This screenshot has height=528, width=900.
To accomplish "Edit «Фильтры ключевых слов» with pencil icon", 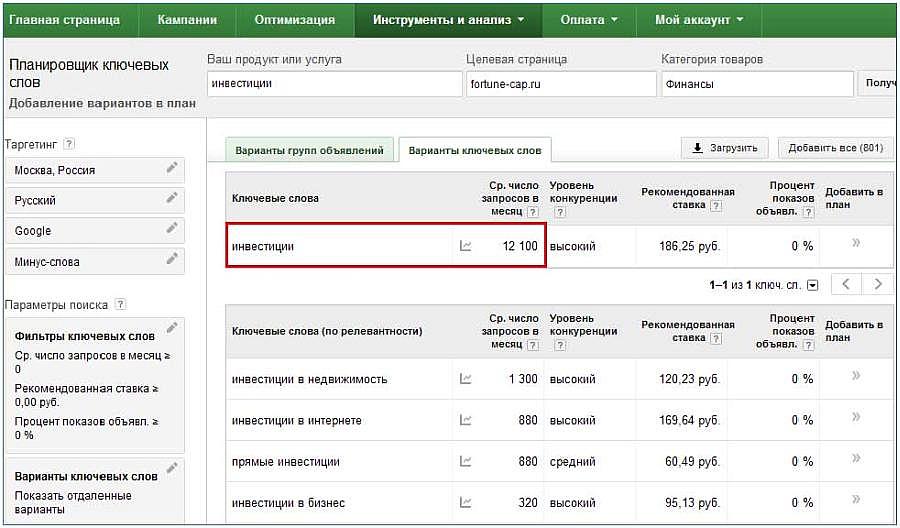I will pyautogui.click(x=172, y=328).
